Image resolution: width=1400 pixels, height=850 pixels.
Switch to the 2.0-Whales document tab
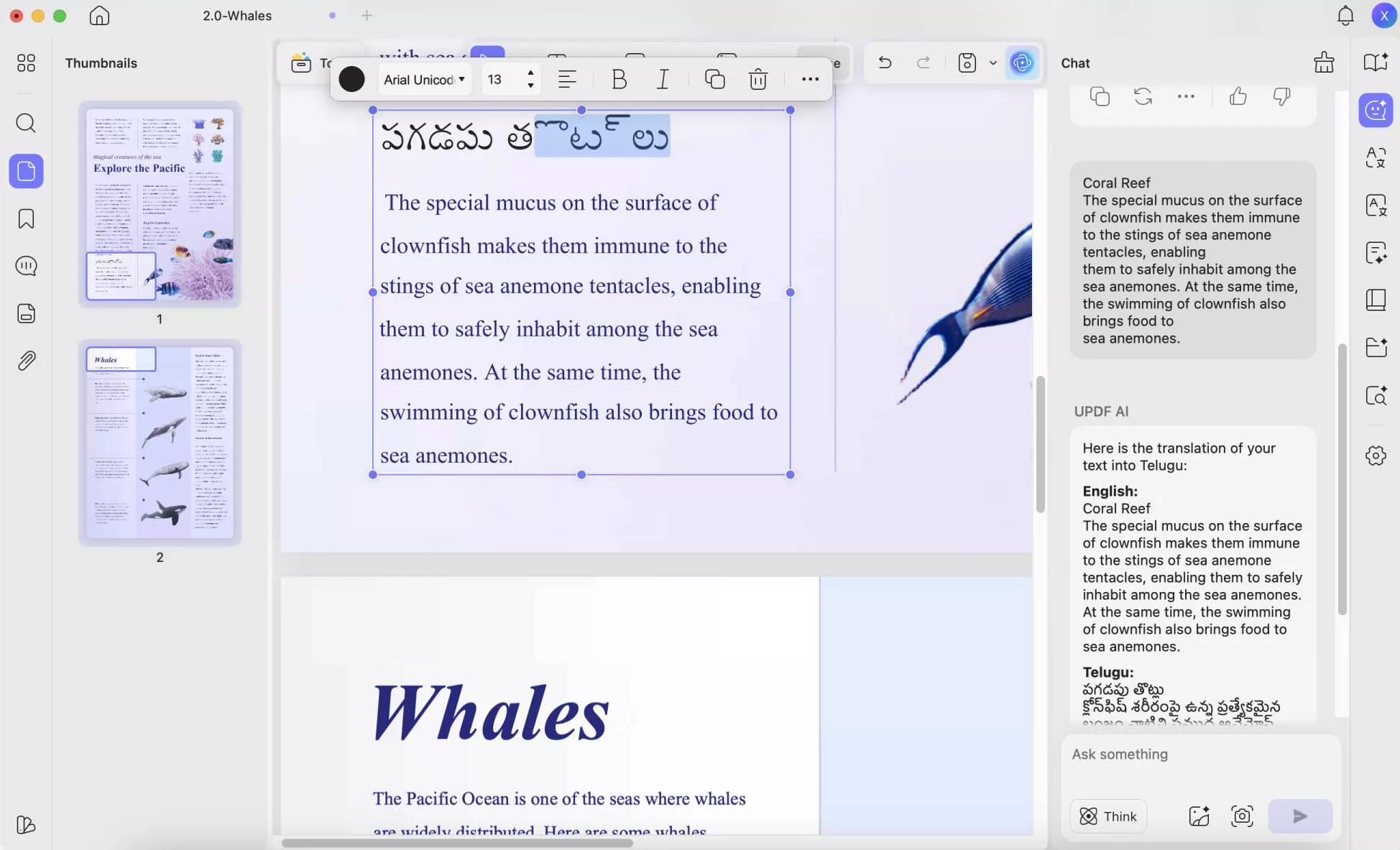236,15
